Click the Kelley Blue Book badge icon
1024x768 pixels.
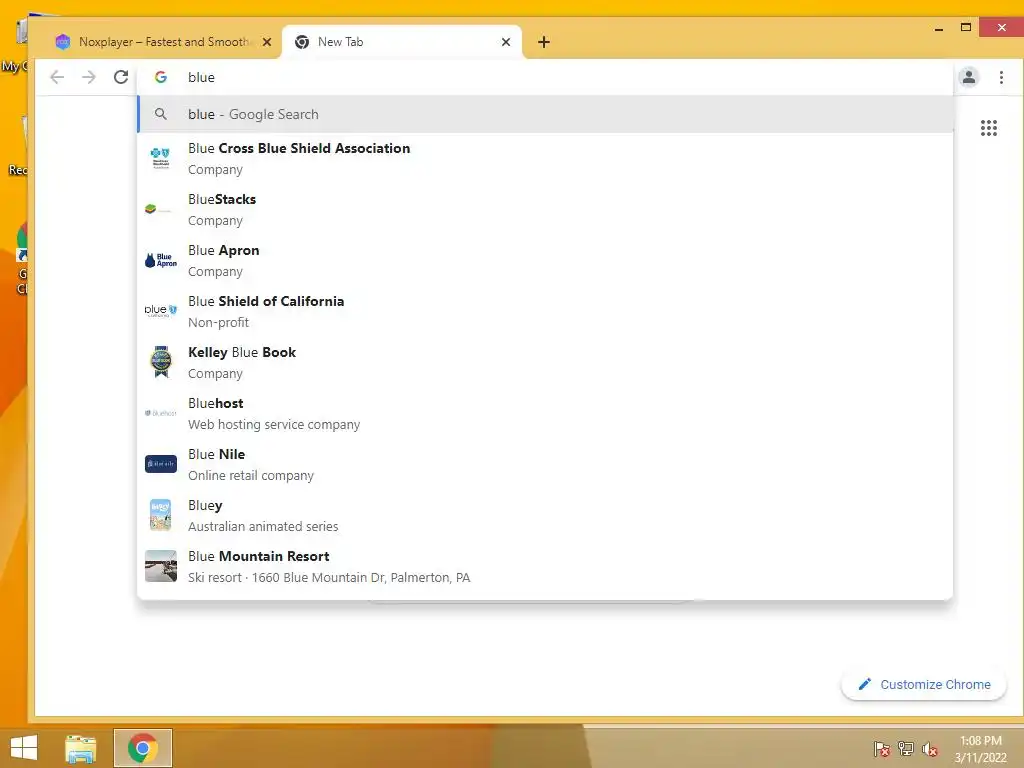[x=161, y=362]
